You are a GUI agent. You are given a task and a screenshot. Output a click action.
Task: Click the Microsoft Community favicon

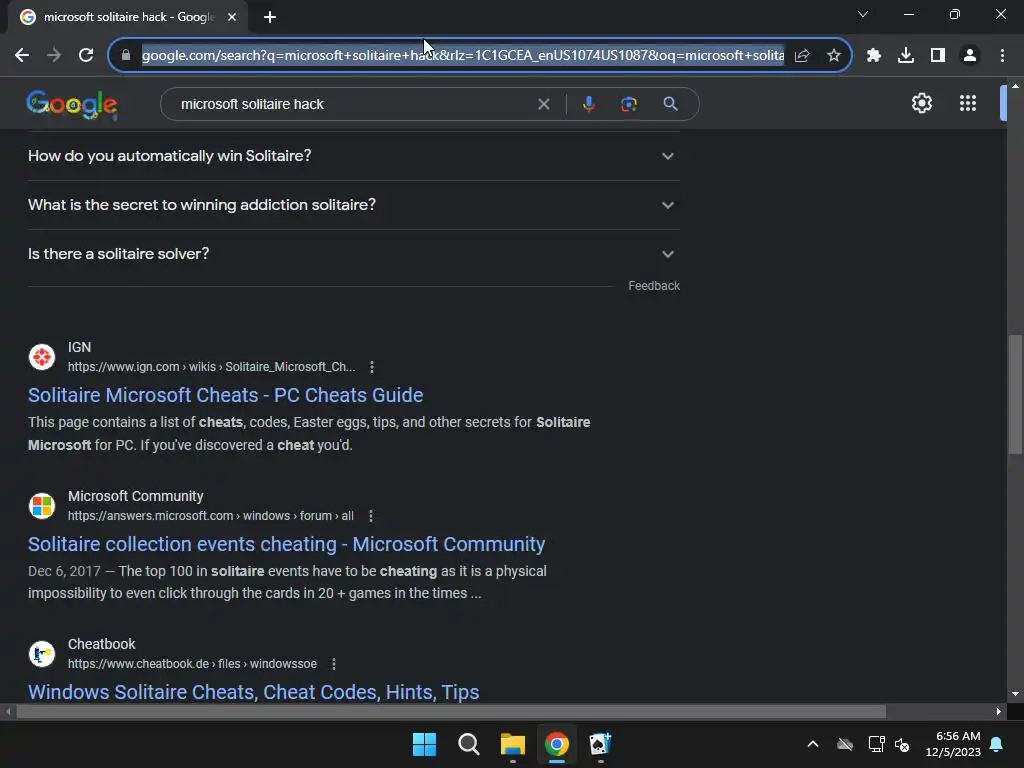pyautogui.click(x=42, y=506)
